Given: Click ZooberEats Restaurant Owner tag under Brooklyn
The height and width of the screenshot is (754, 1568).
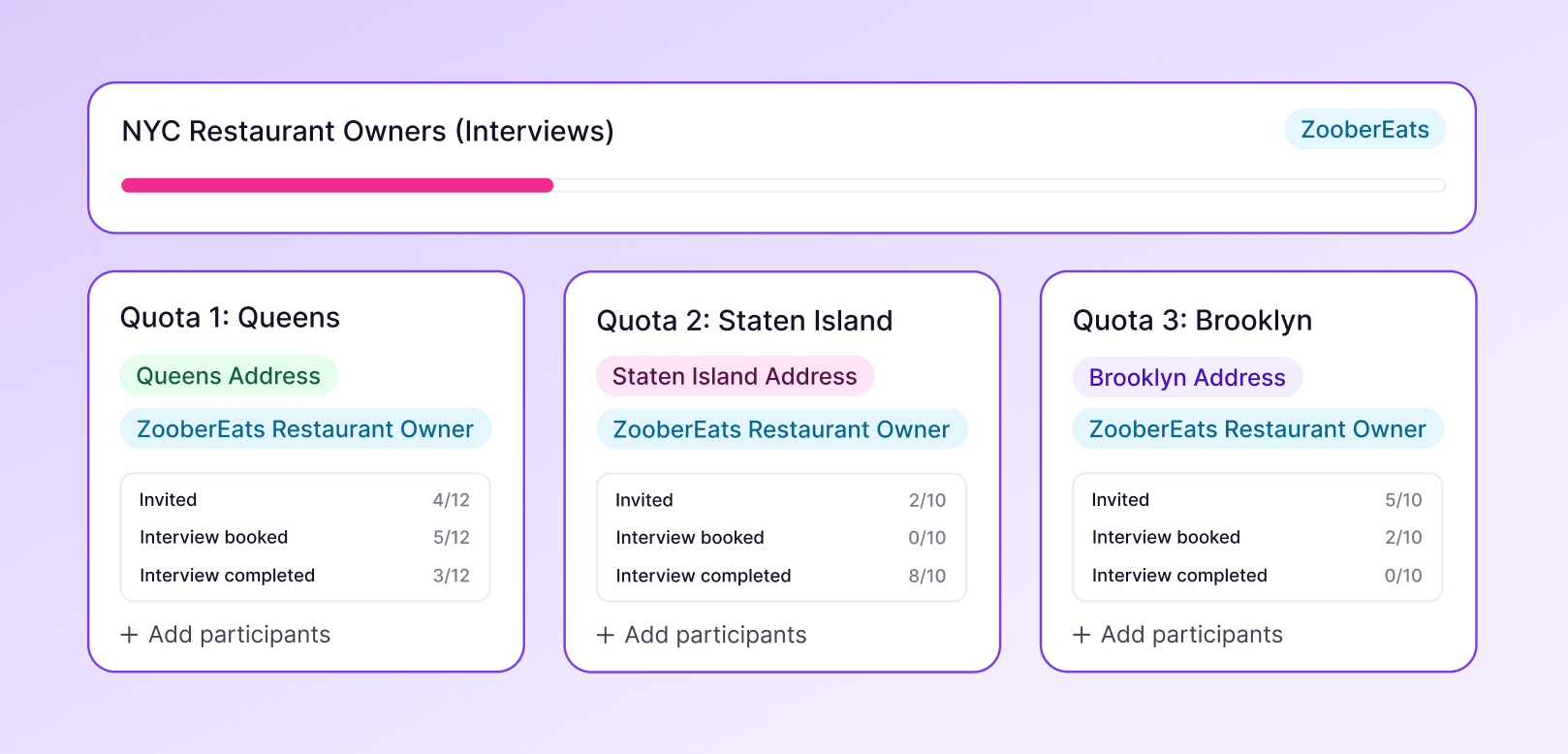Looking at the screenshot, I should (1258, 429).
